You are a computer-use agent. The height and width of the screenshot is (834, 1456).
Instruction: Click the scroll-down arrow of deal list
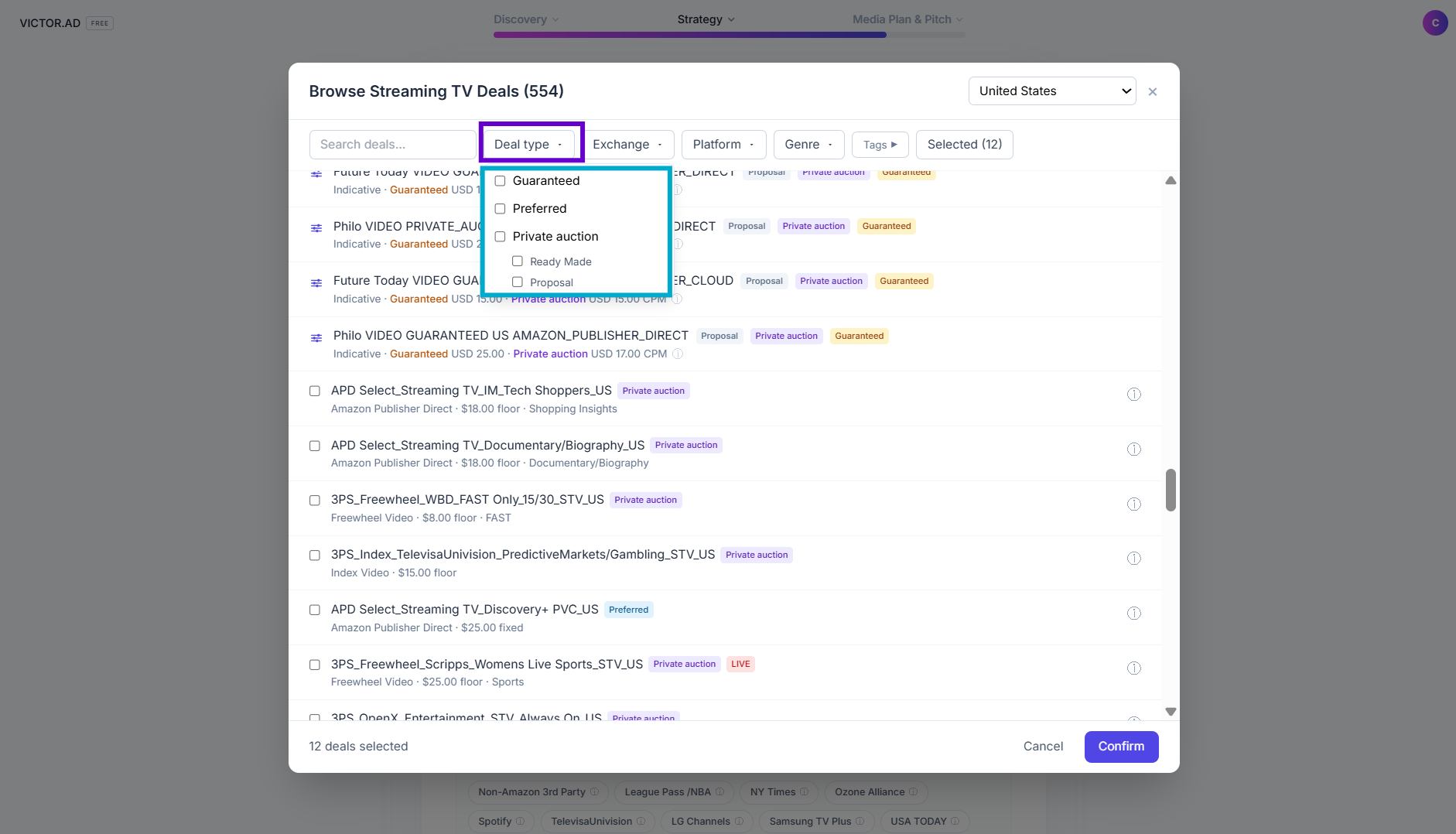(1171, 712)
